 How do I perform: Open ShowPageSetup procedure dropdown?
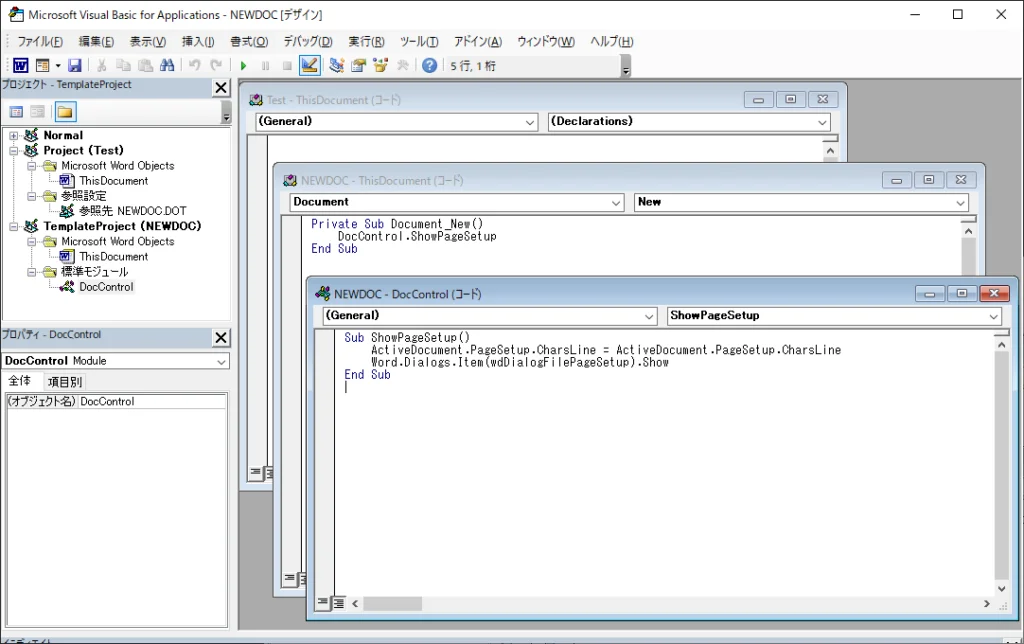tap(993, 316)
